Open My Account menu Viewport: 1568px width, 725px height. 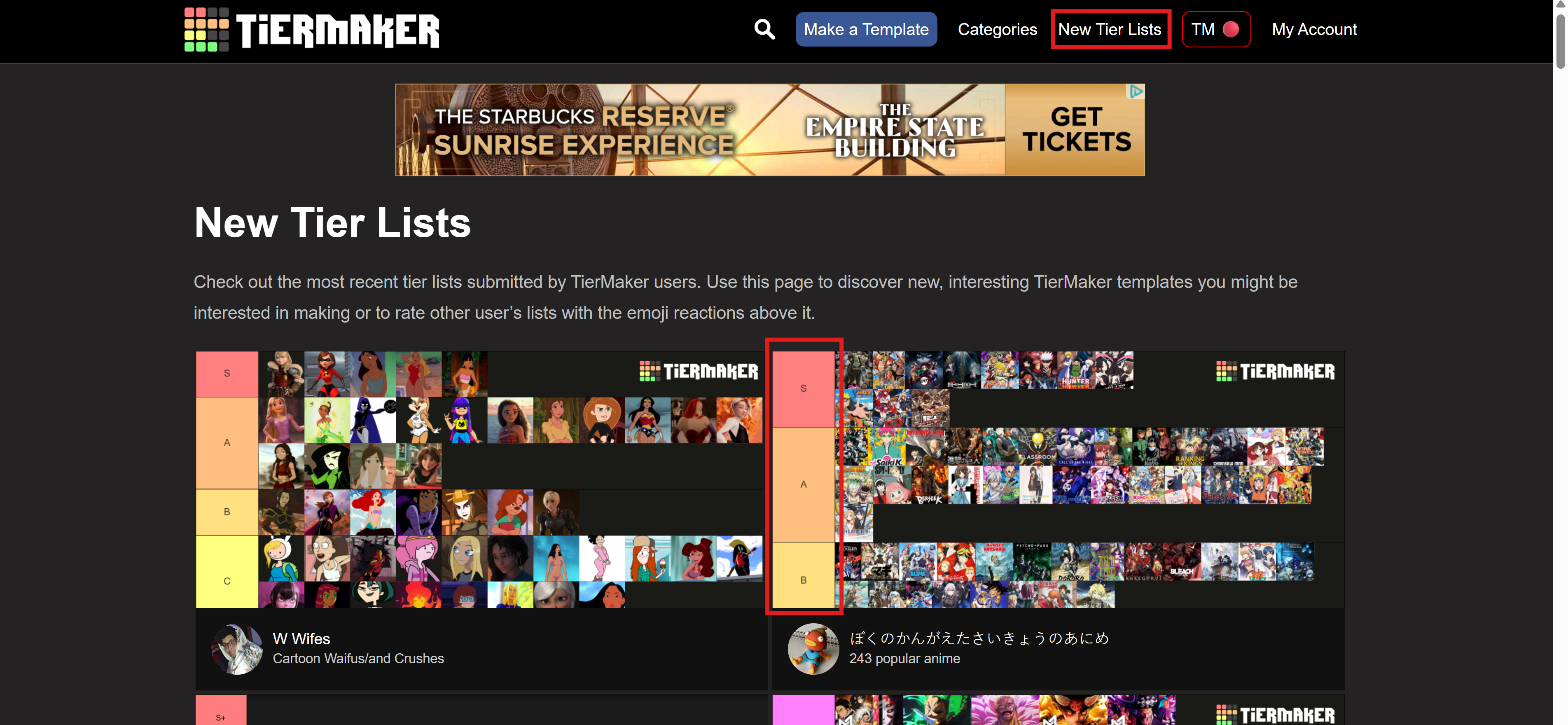click(1314, 29)
